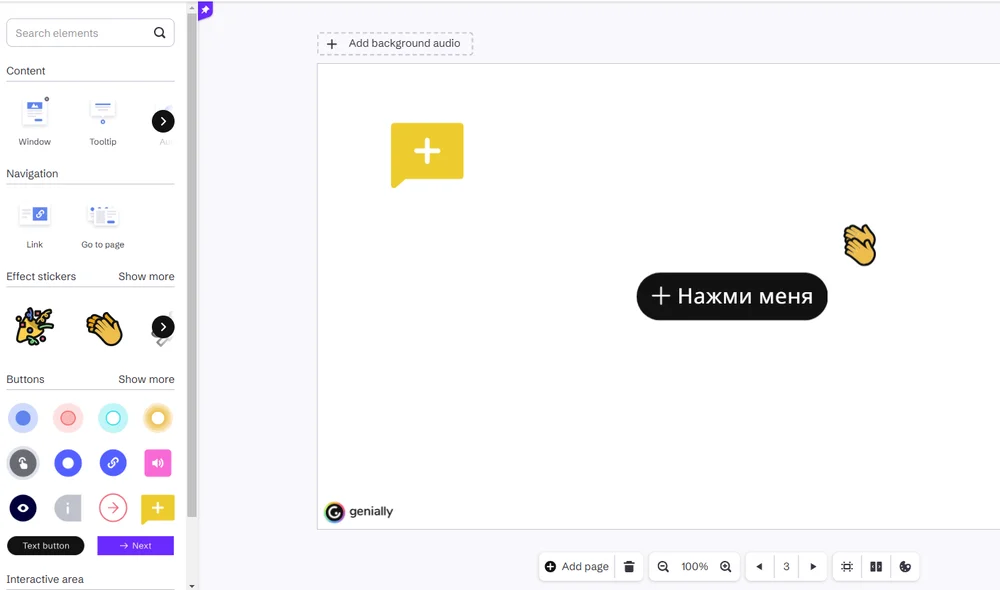The height and width of the screenshot is (590, 1000).
Task: Expand Effect stickers carousel arrow
Action: (163, 327)
